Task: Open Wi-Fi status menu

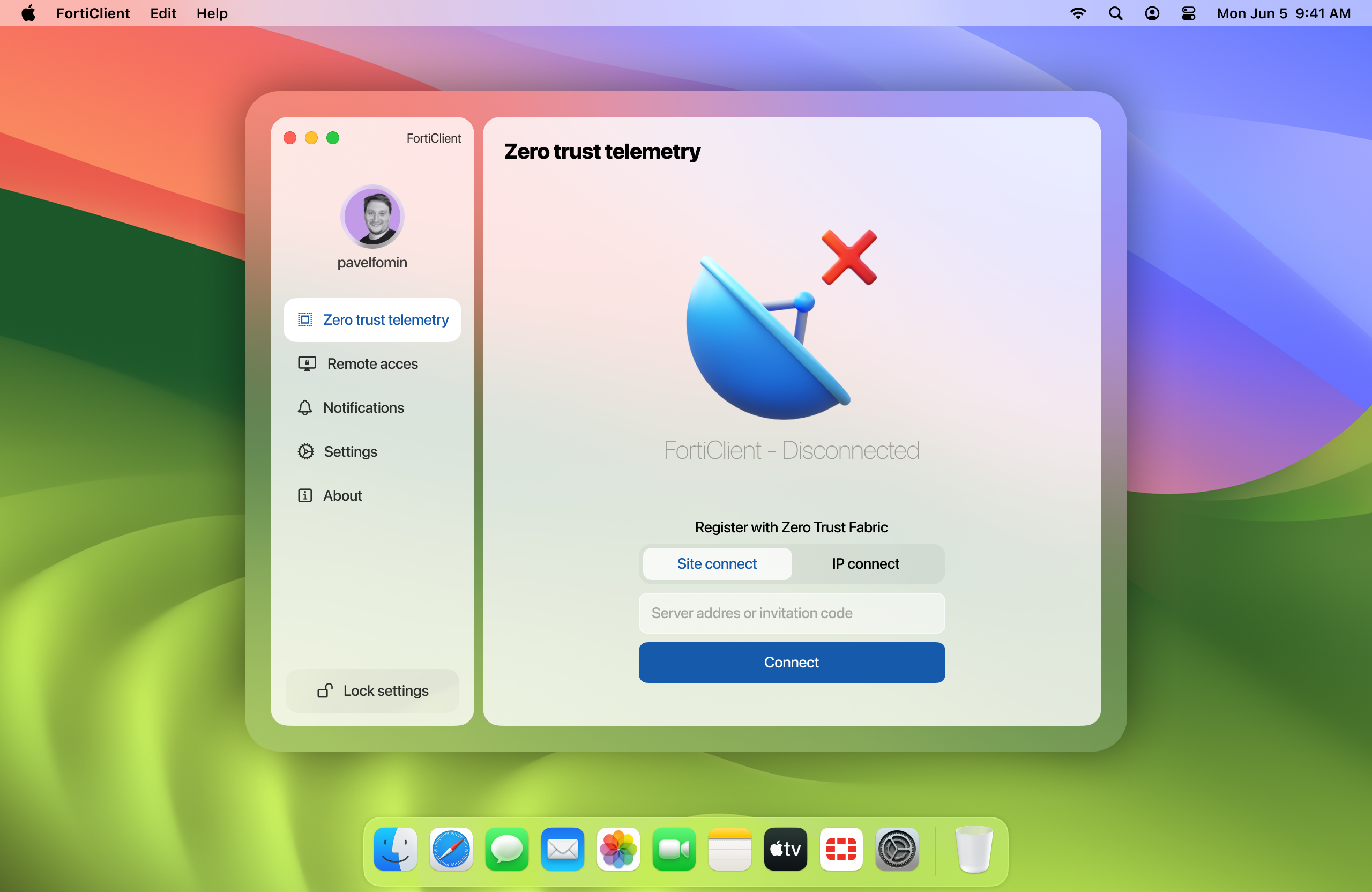Action: (x=1077, y=13)
